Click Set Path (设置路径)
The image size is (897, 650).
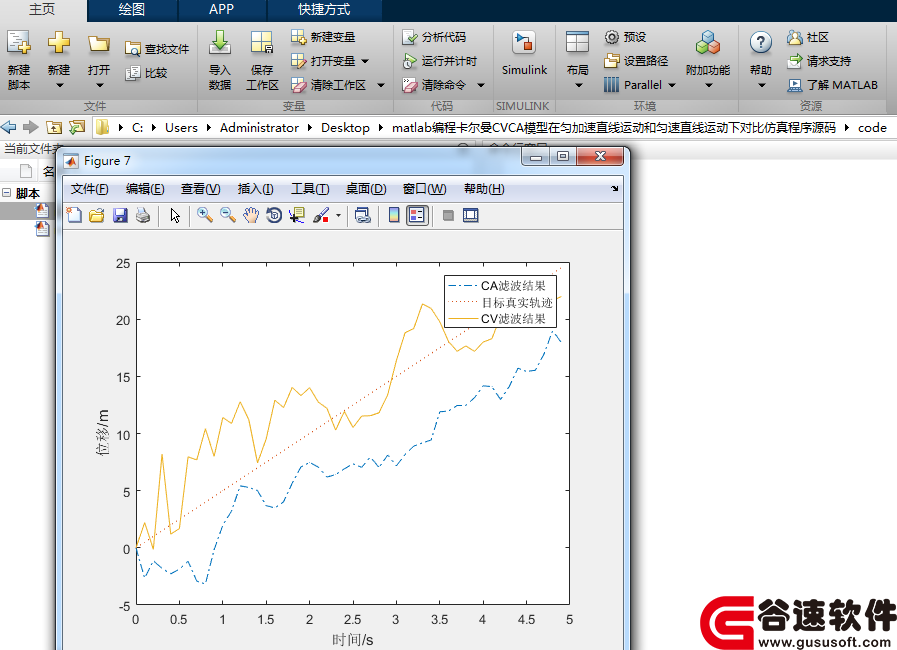(x=636, y=61)
